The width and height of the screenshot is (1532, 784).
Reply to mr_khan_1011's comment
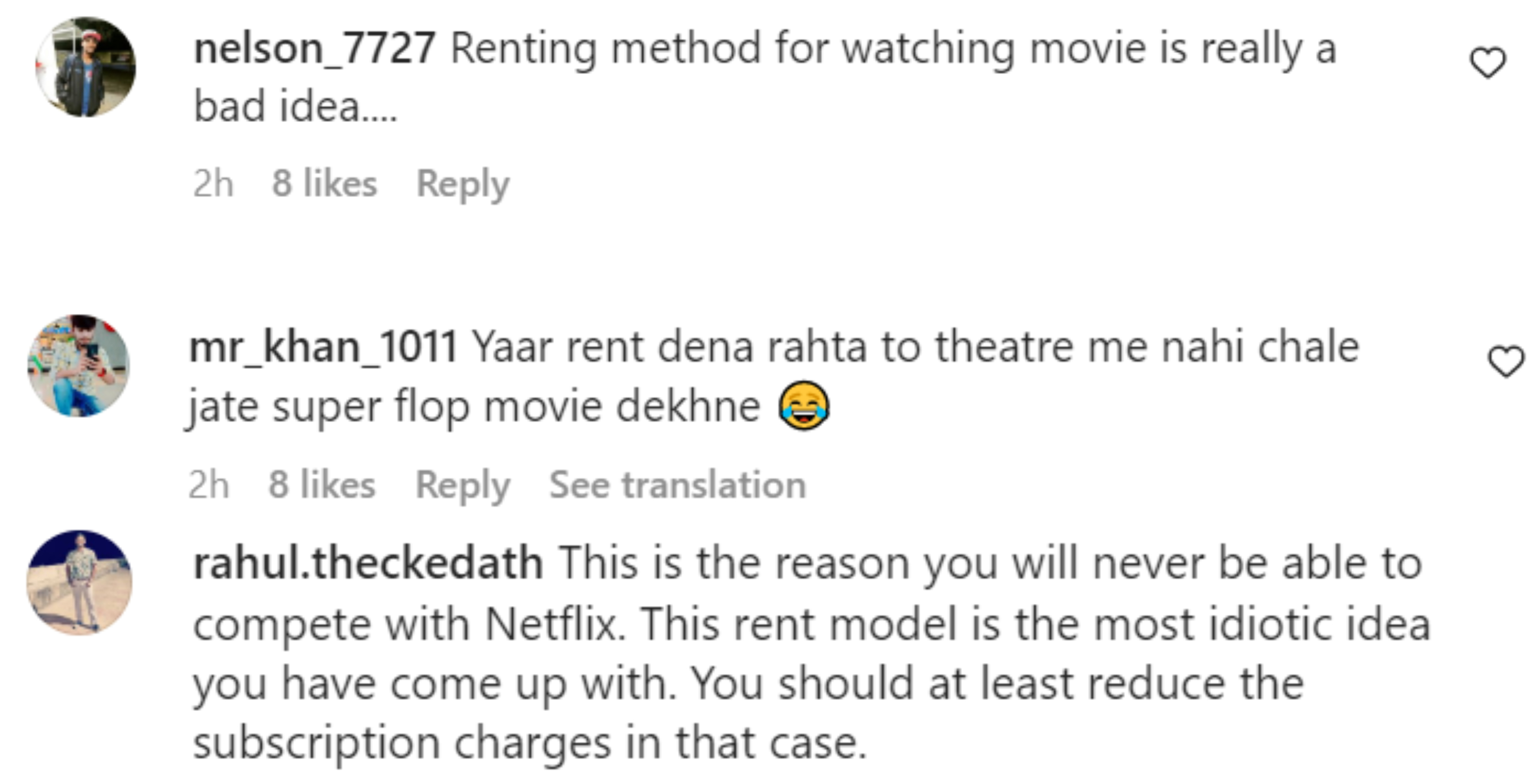click(x=462, y=485)
